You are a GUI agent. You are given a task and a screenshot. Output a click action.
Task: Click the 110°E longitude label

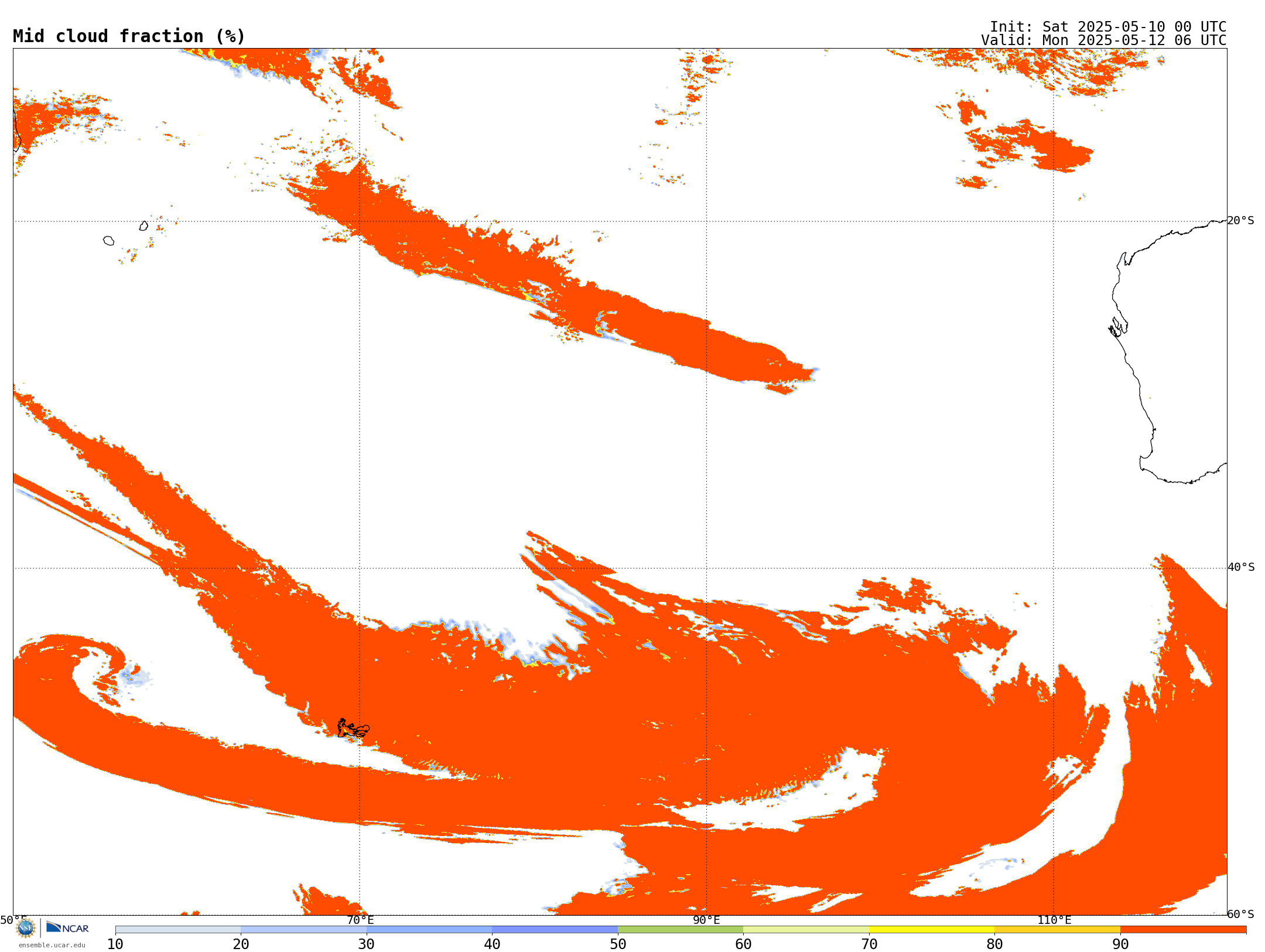pyautogui.click(x=1054, y=920)
